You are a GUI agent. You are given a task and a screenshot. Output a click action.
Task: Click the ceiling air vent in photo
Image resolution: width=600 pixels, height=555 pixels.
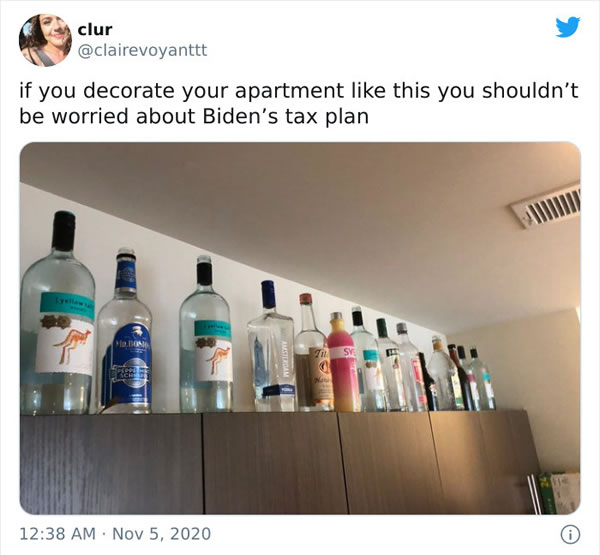[x=547, y=206]
